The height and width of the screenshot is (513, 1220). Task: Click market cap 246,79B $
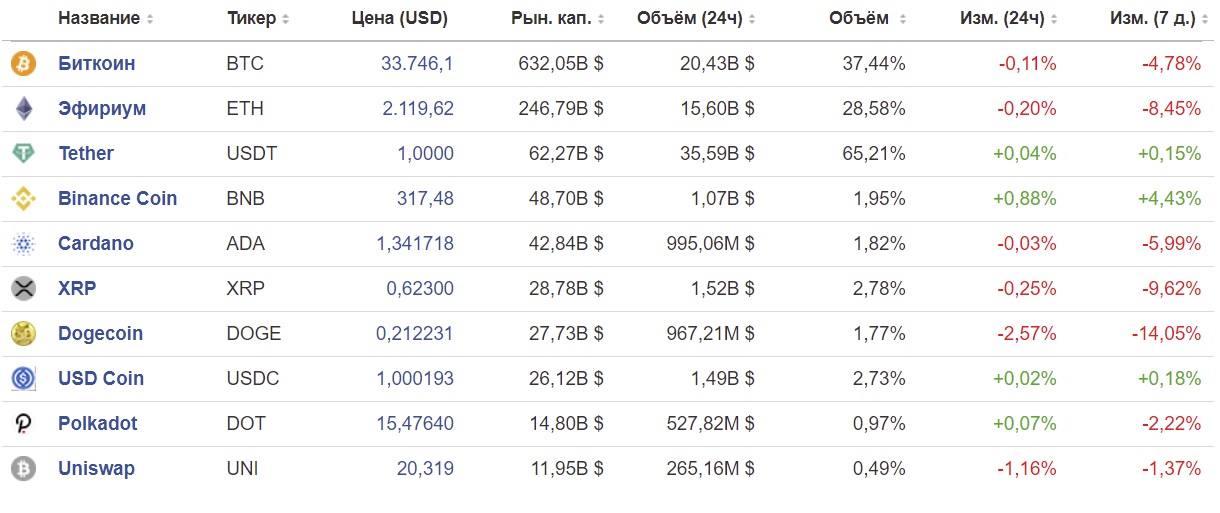[x=561, y=109]
